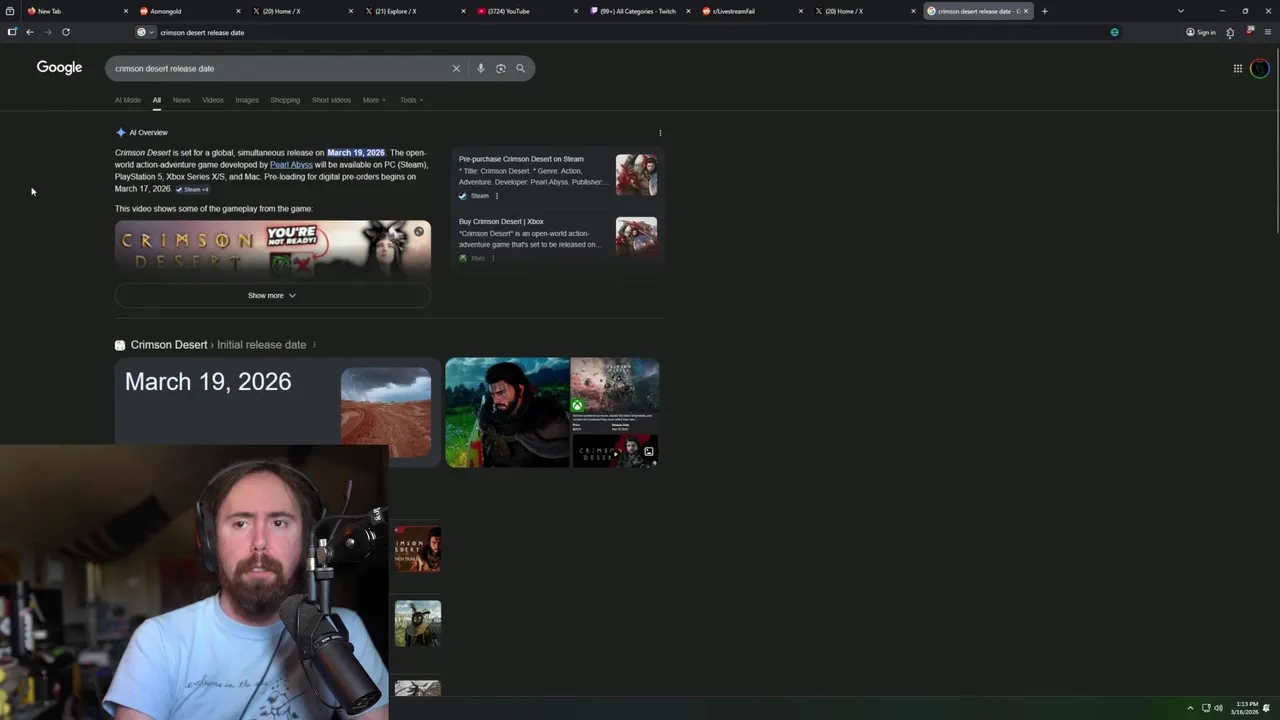
Task: Open the Tools dropdown
Action: [x=411, y=100]
